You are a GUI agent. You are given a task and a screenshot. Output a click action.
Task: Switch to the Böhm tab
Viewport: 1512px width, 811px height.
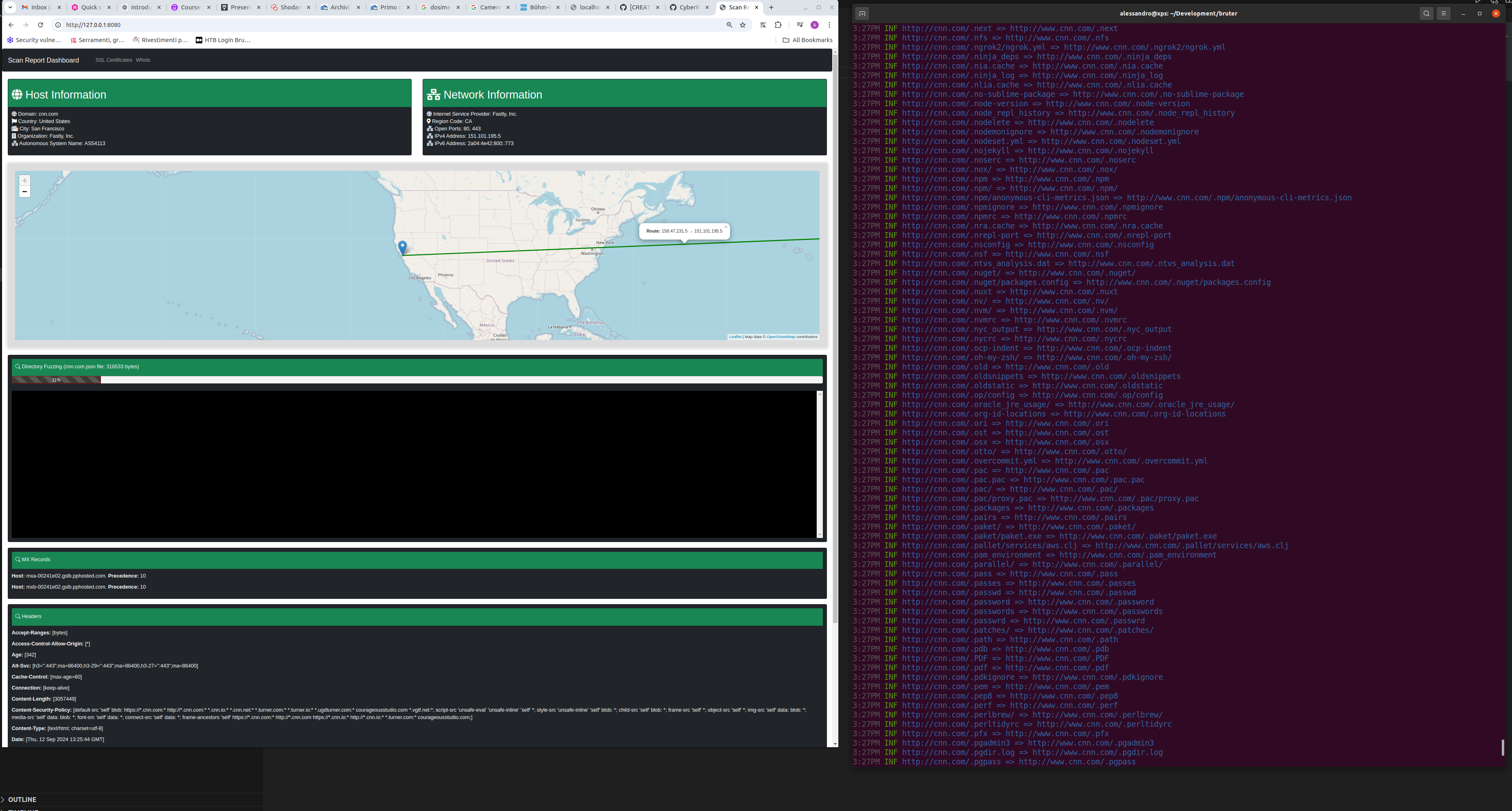(x=536, y=8)
